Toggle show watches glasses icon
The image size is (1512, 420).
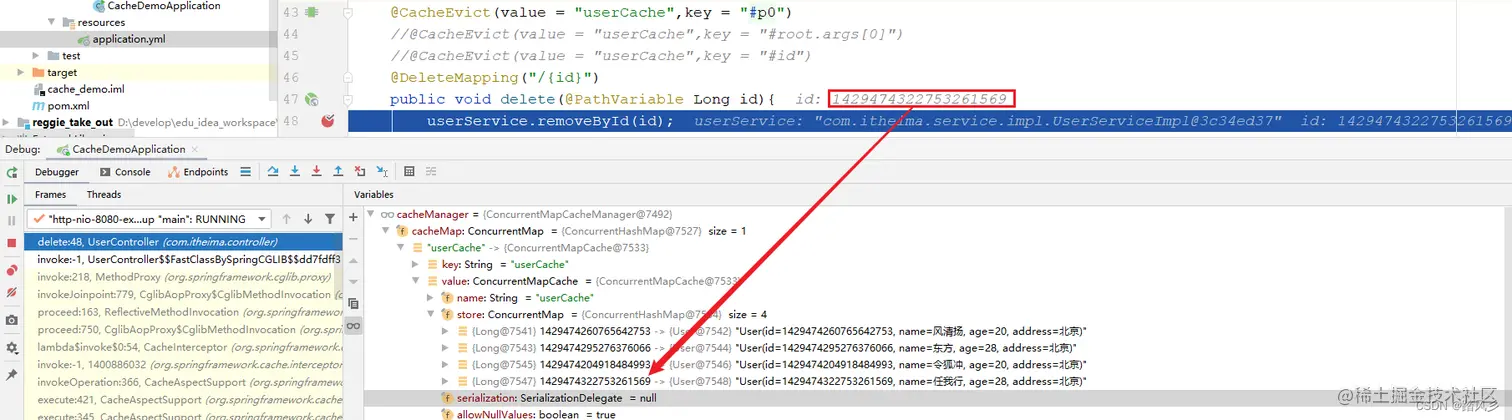pyautogui.click(x=353, y=326)
